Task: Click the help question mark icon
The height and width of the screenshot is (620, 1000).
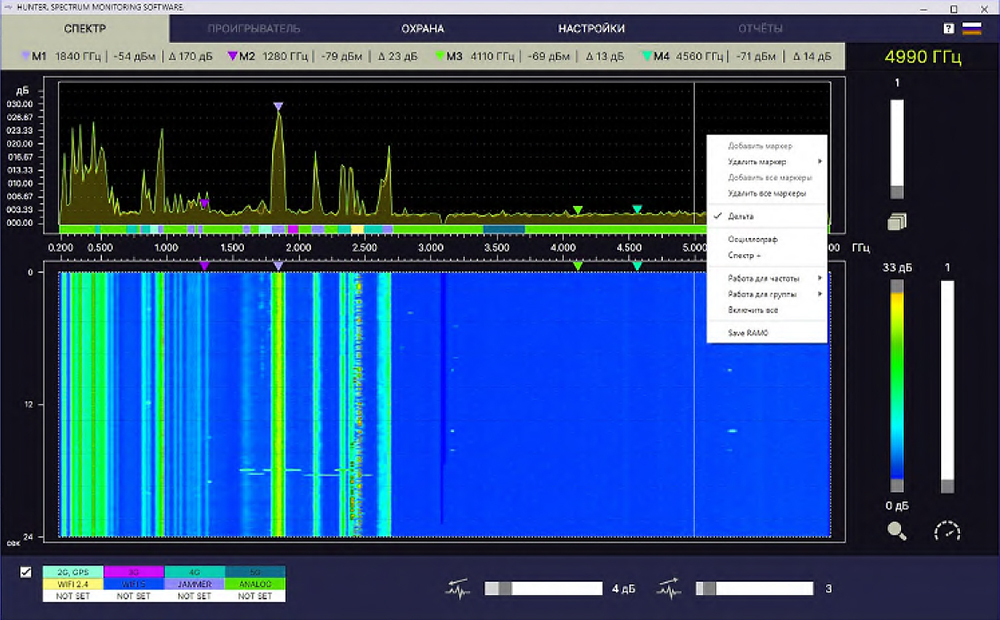Action: 948,29
